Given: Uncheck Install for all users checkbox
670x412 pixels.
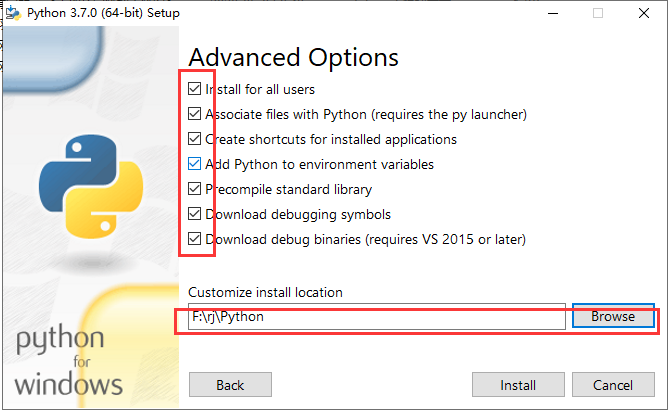Looking at the screenshot, I should (194, 89).
